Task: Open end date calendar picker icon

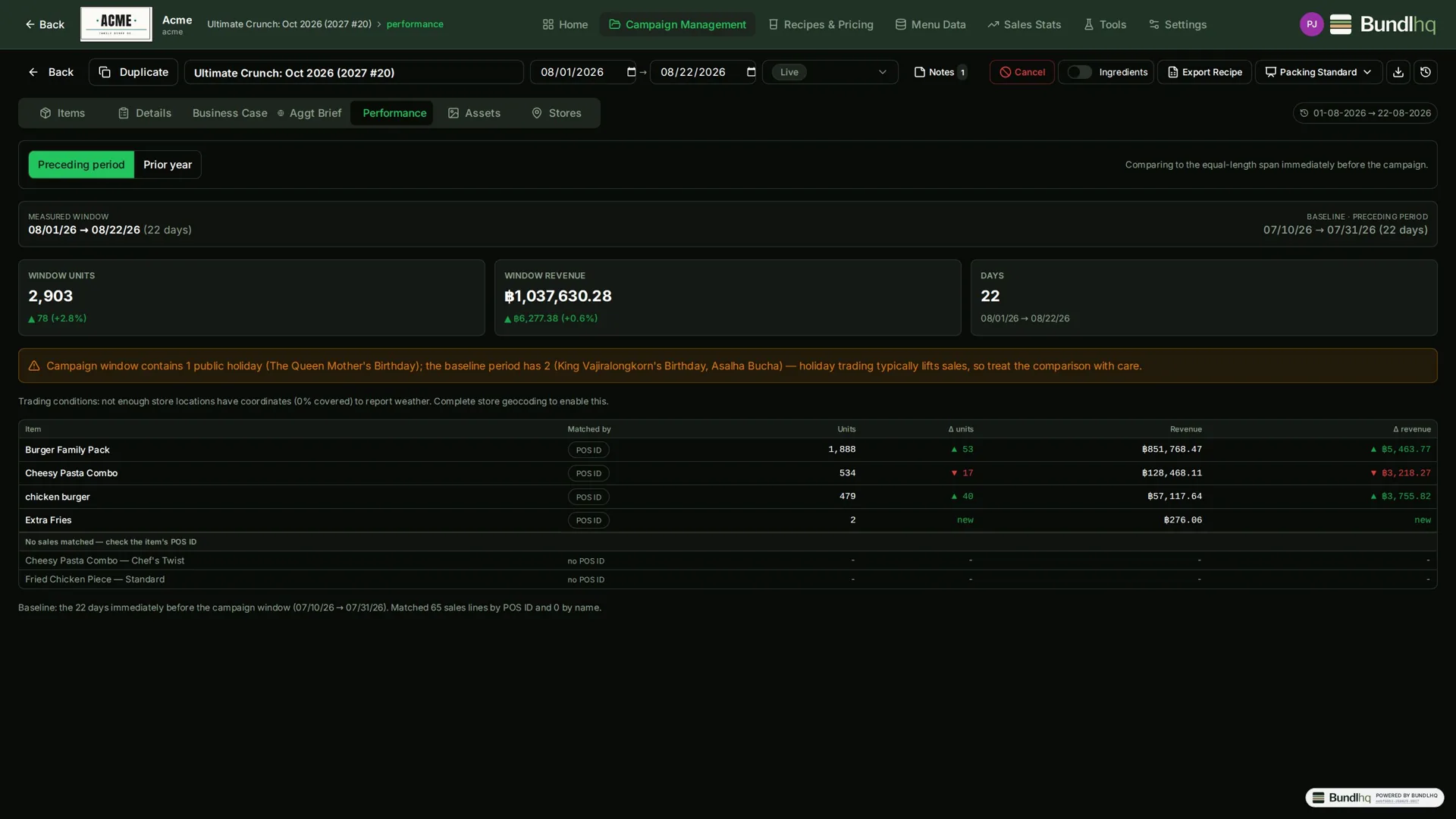Action: [751, 72]
